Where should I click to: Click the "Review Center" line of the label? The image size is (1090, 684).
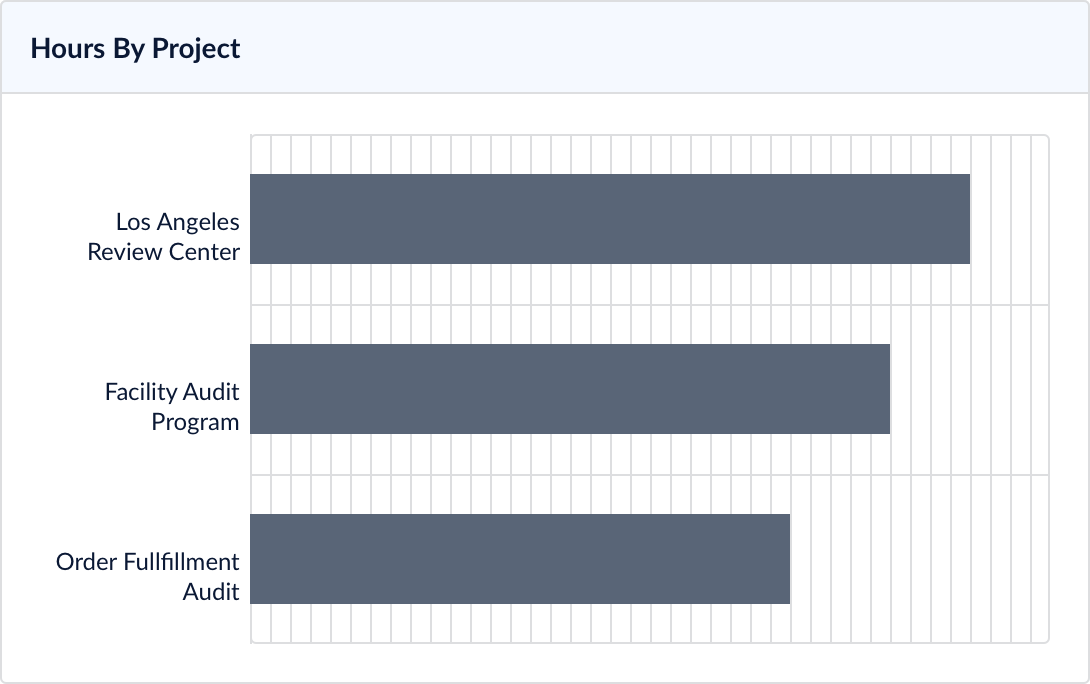tap(164, 252)
